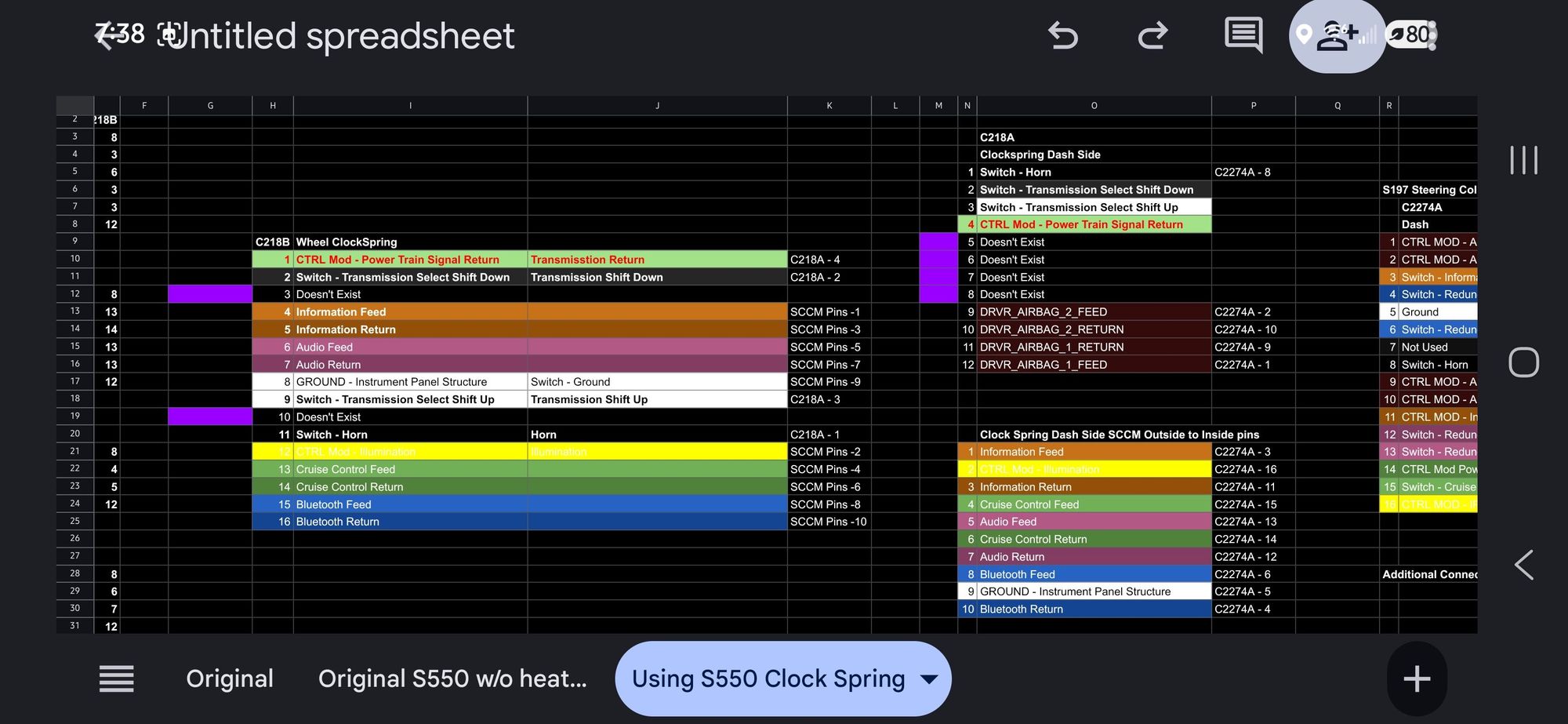Tap the undo arrow icon

pos(1063,36)
